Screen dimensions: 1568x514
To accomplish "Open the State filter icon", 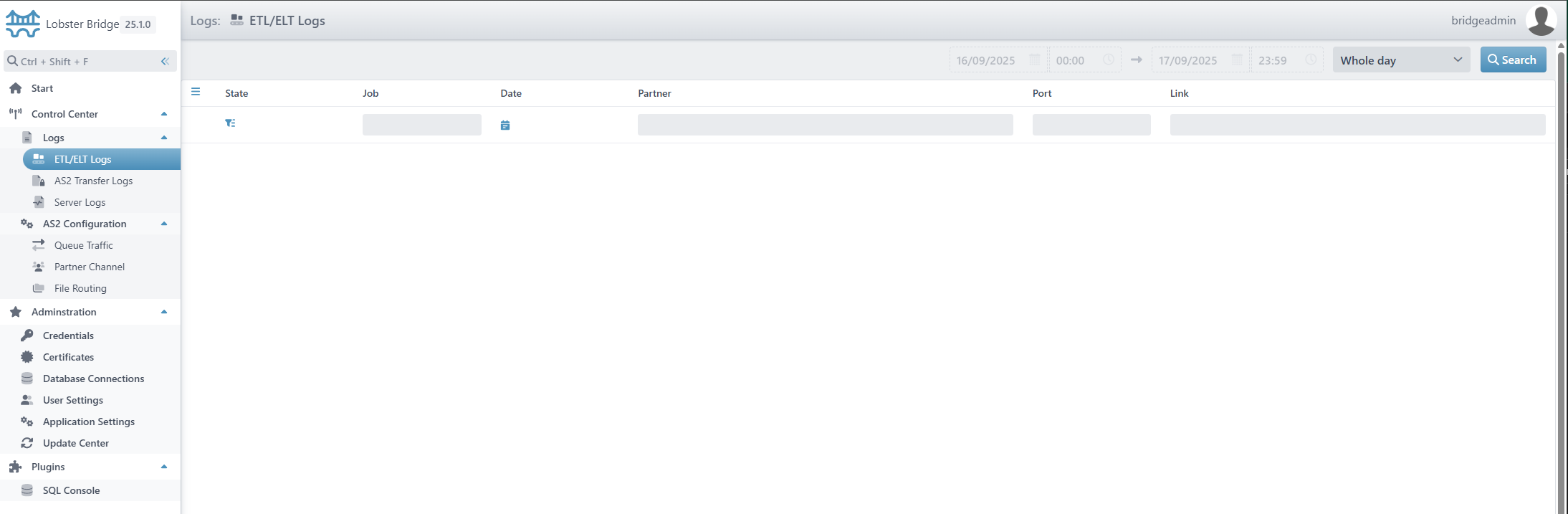I will [x=230, y=123].
